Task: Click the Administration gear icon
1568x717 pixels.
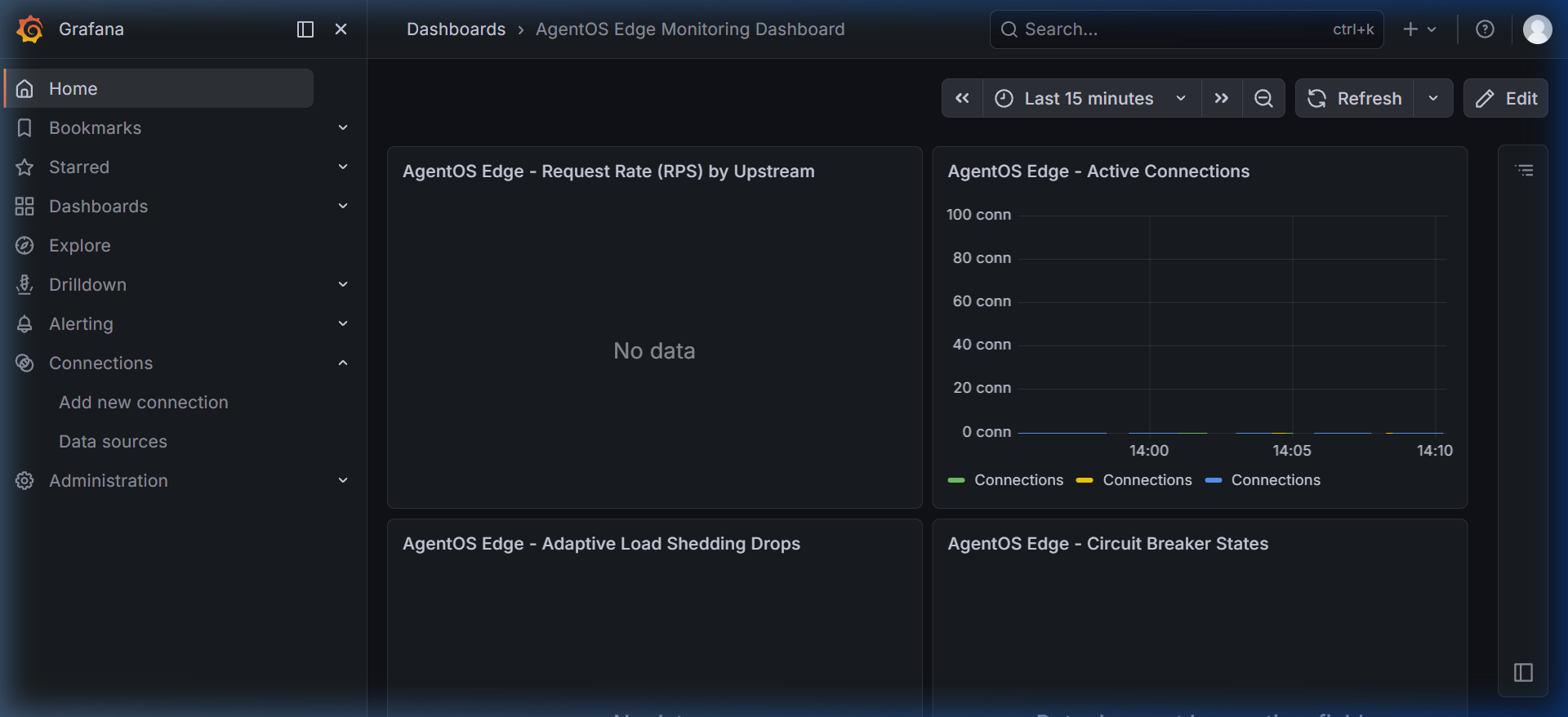Action: pos(24,481)
